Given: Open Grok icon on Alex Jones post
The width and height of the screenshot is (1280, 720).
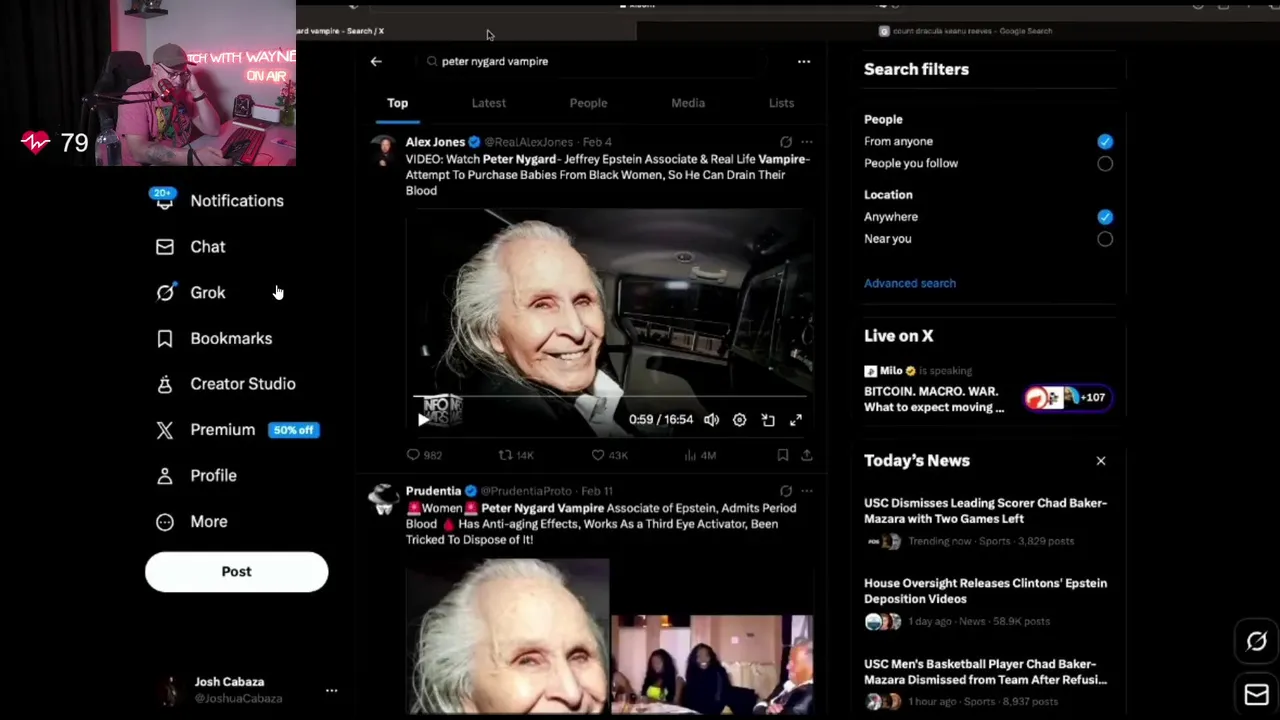Looking at the screenshot, I should (x=786, y=142).
